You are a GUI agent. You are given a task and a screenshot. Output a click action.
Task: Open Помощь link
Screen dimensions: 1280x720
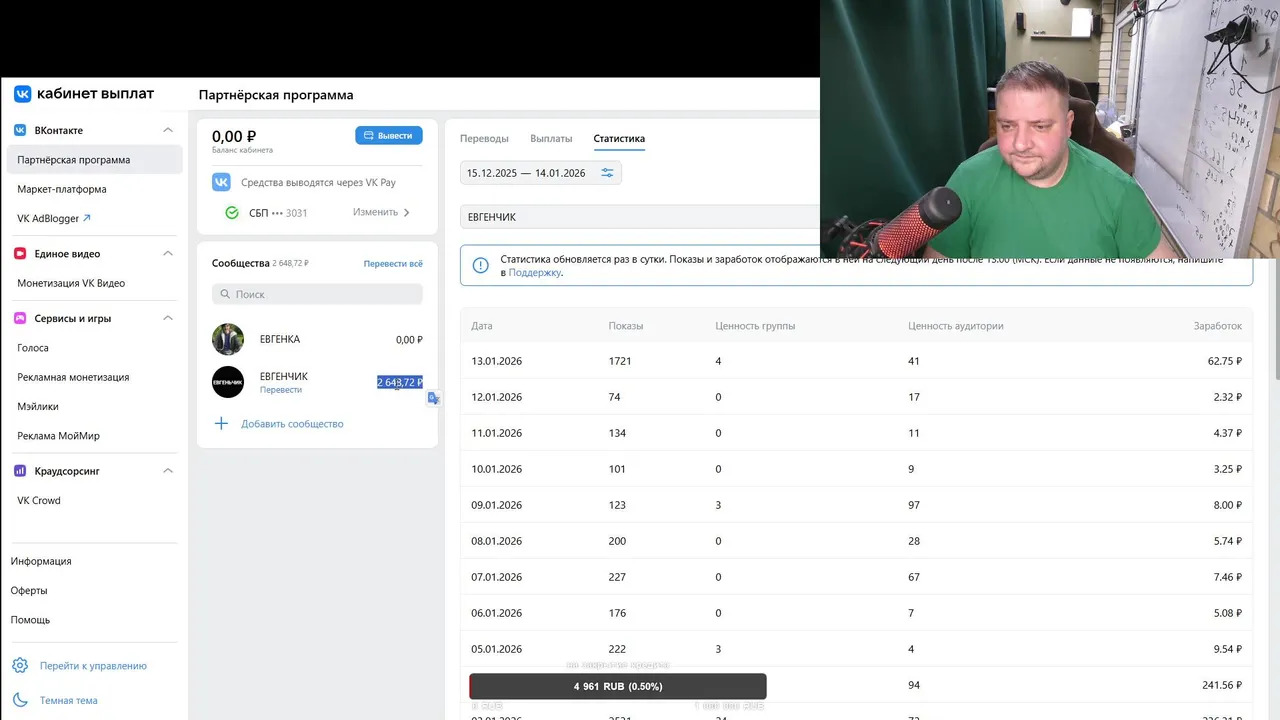31,620
